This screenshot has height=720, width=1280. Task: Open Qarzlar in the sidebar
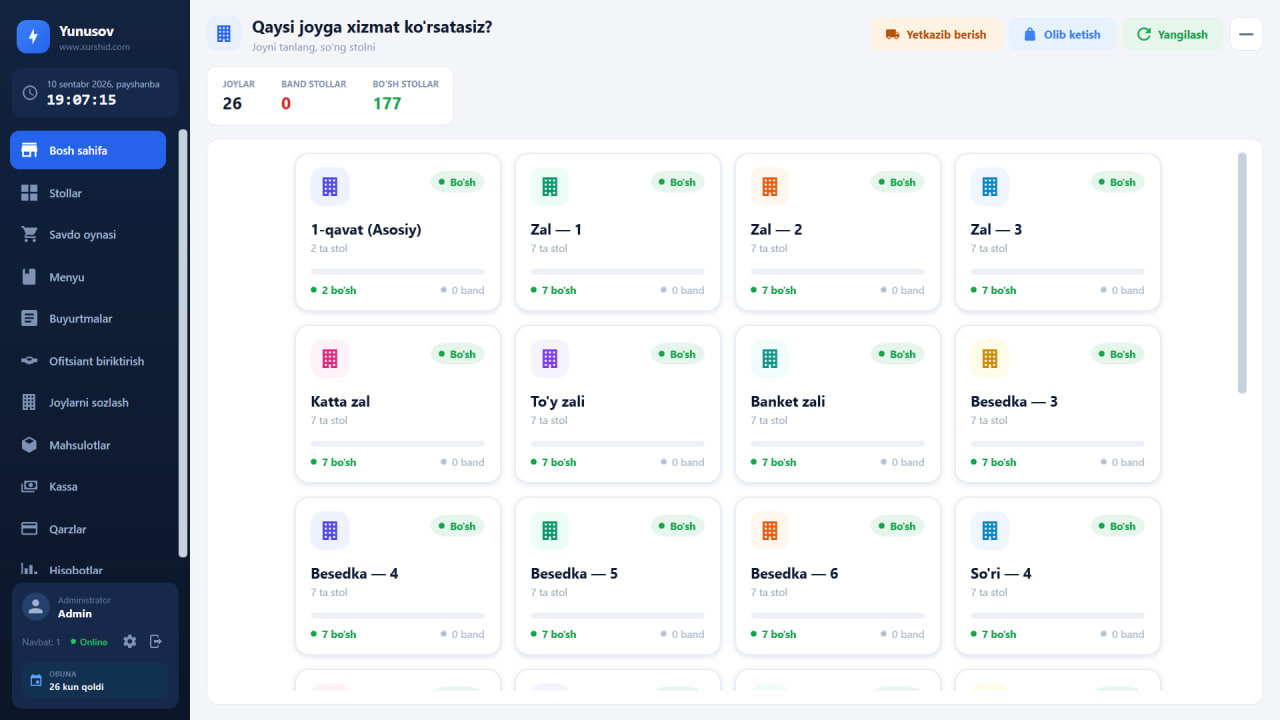click(88, 529)
